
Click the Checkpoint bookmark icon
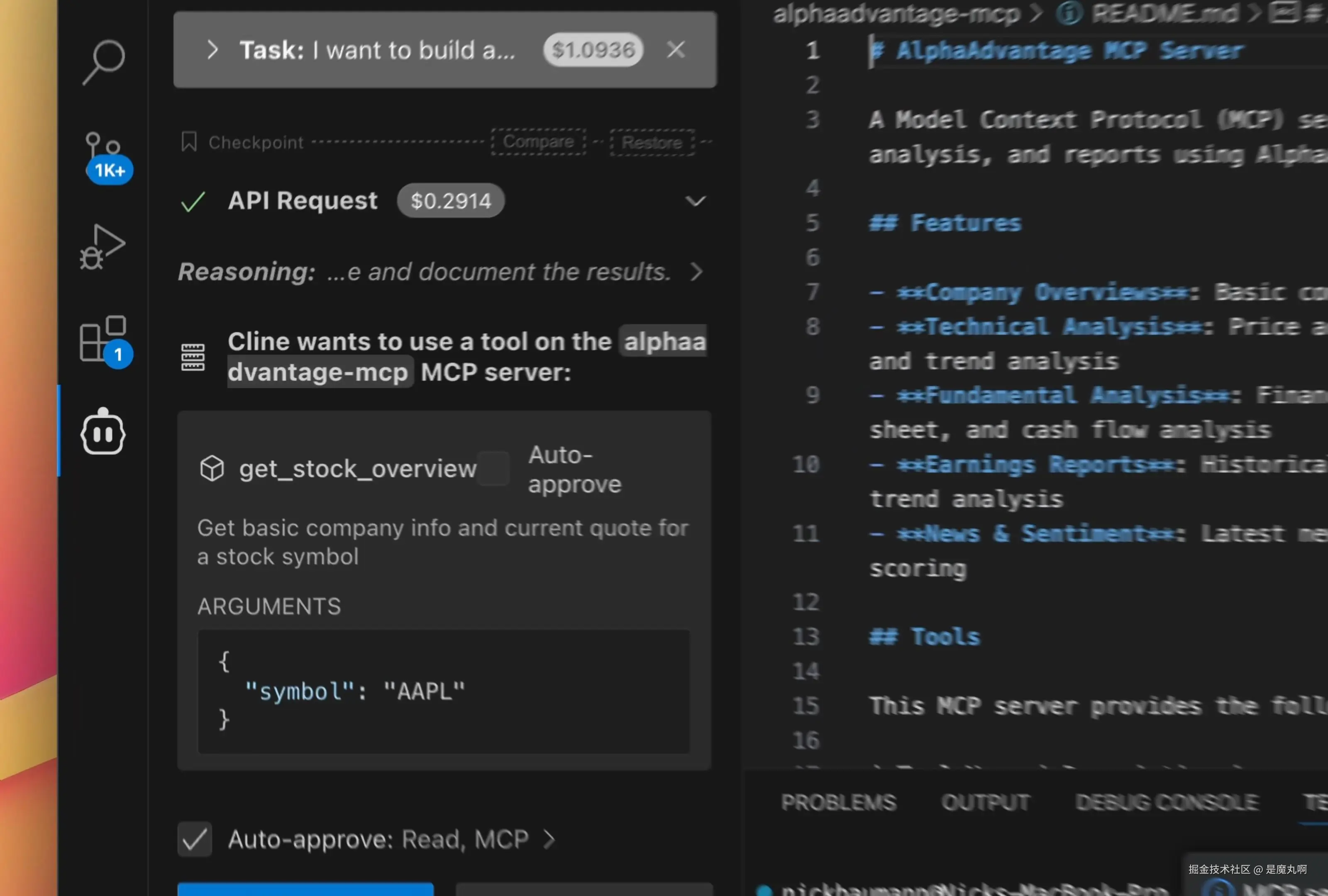pyautogui.click(x=189, y=141)
